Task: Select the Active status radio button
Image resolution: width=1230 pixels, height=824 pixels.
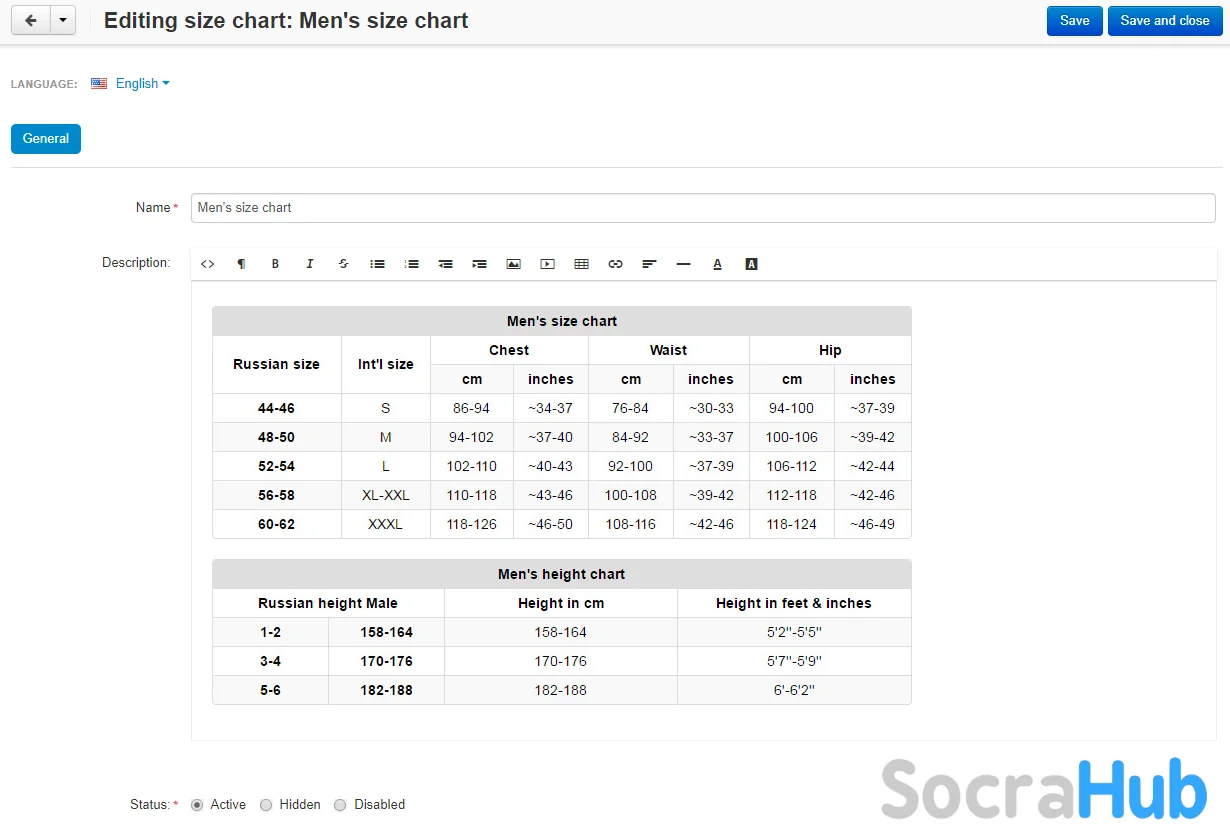Action: (197, 805)
